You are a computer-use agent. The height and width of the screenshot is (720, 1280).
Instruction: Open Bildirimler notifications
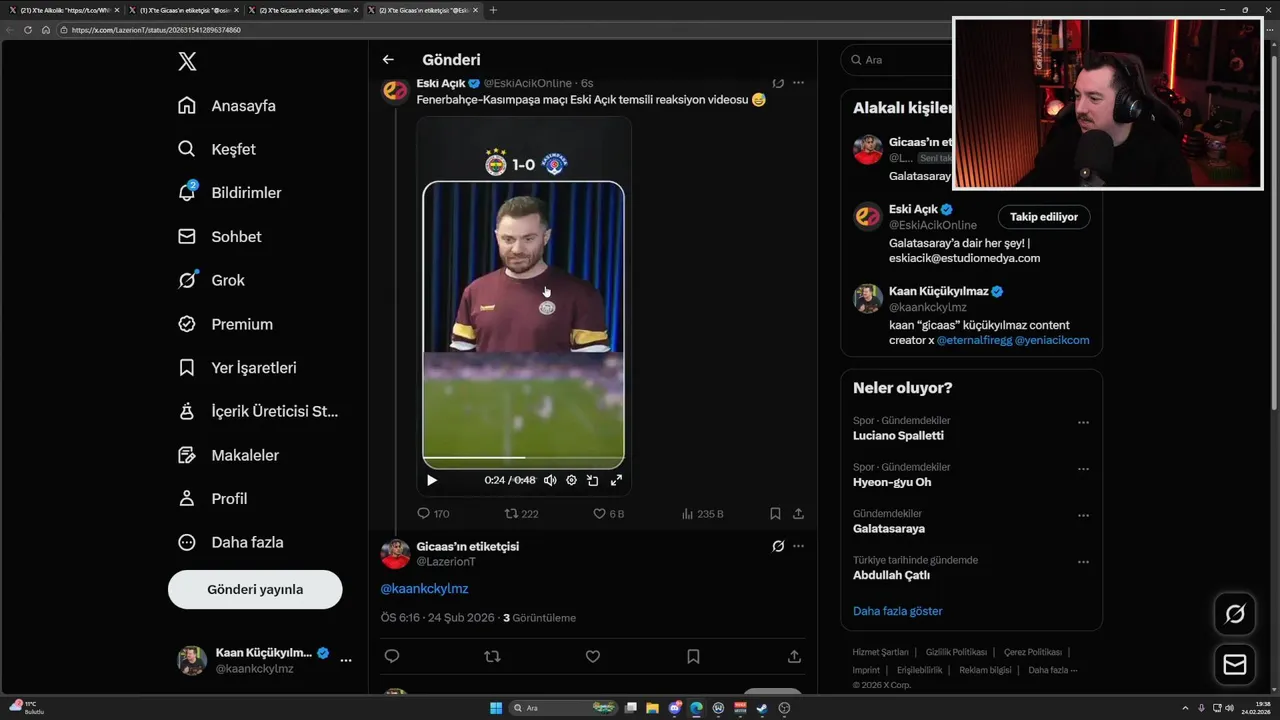pos(229,193)
